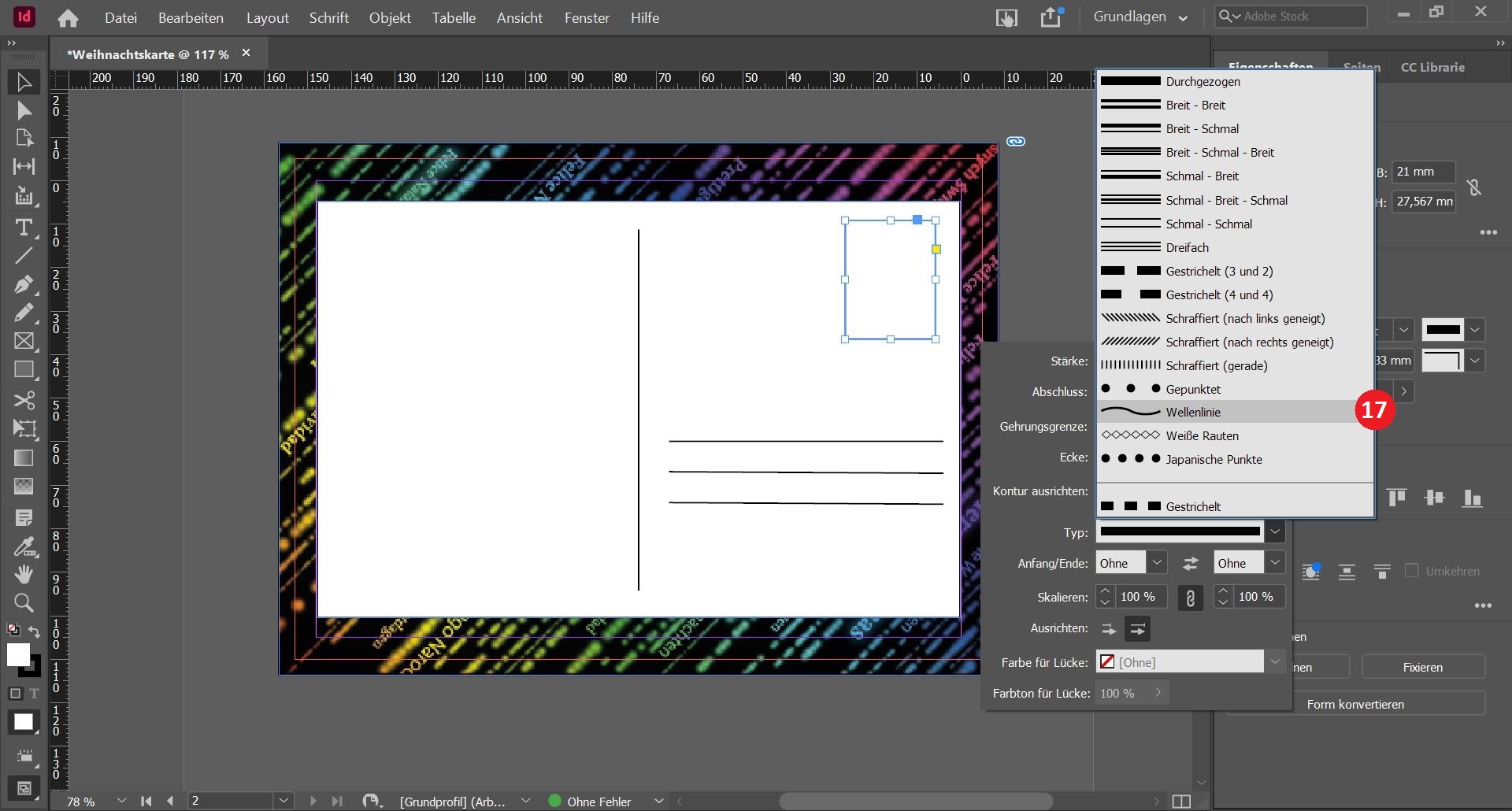1512x811 pixels.
Task: Swap the start and end arrowheads
Action: [1190, 563]
